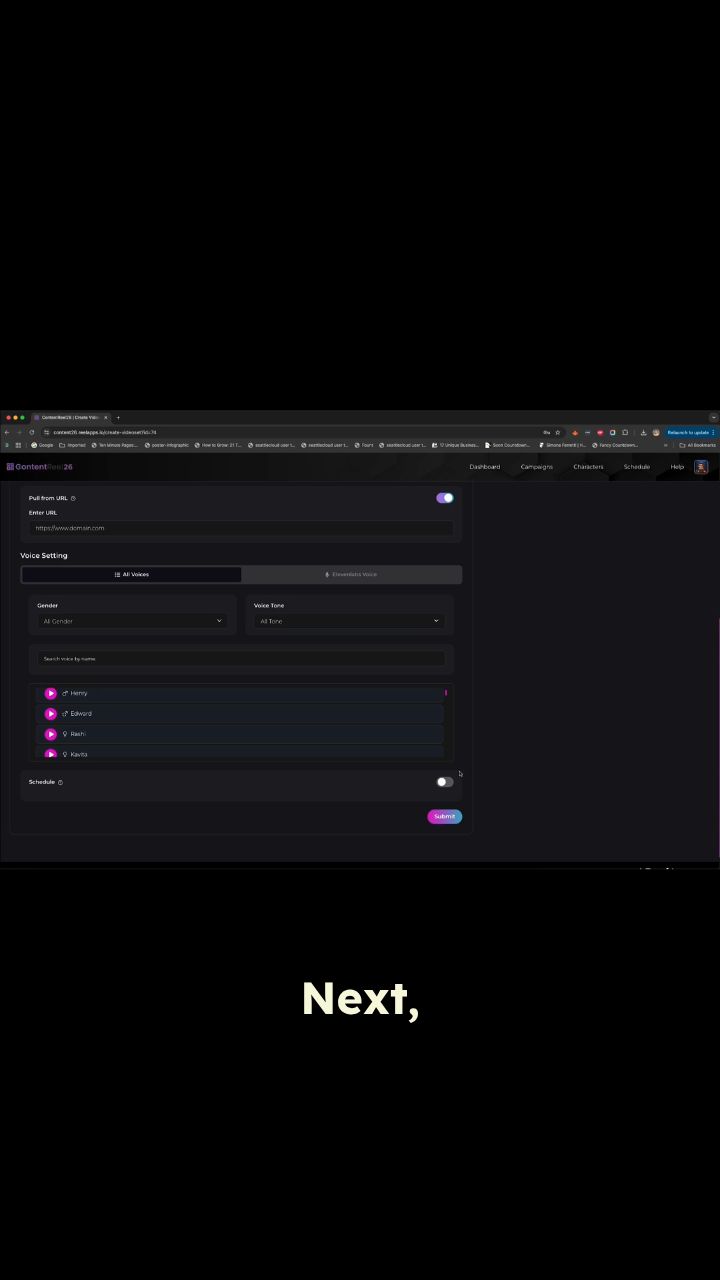Go to the Dashboard page
Viewport: 720px width, 1280px height.
tap(484, 467)
